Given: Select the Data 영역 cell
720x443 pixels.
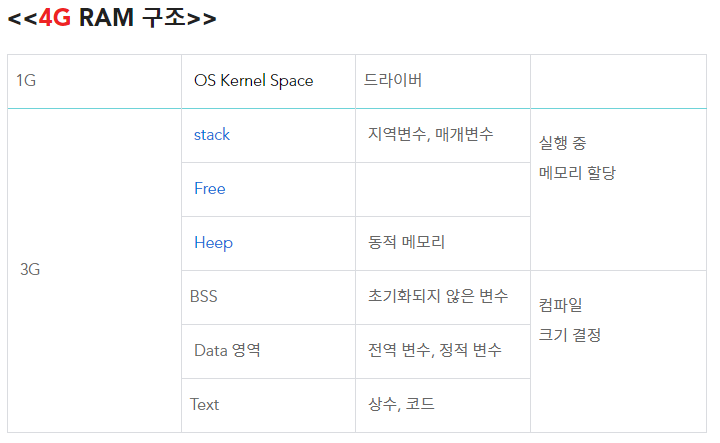Looking at the screenshot, I should [x=269, y=352].
